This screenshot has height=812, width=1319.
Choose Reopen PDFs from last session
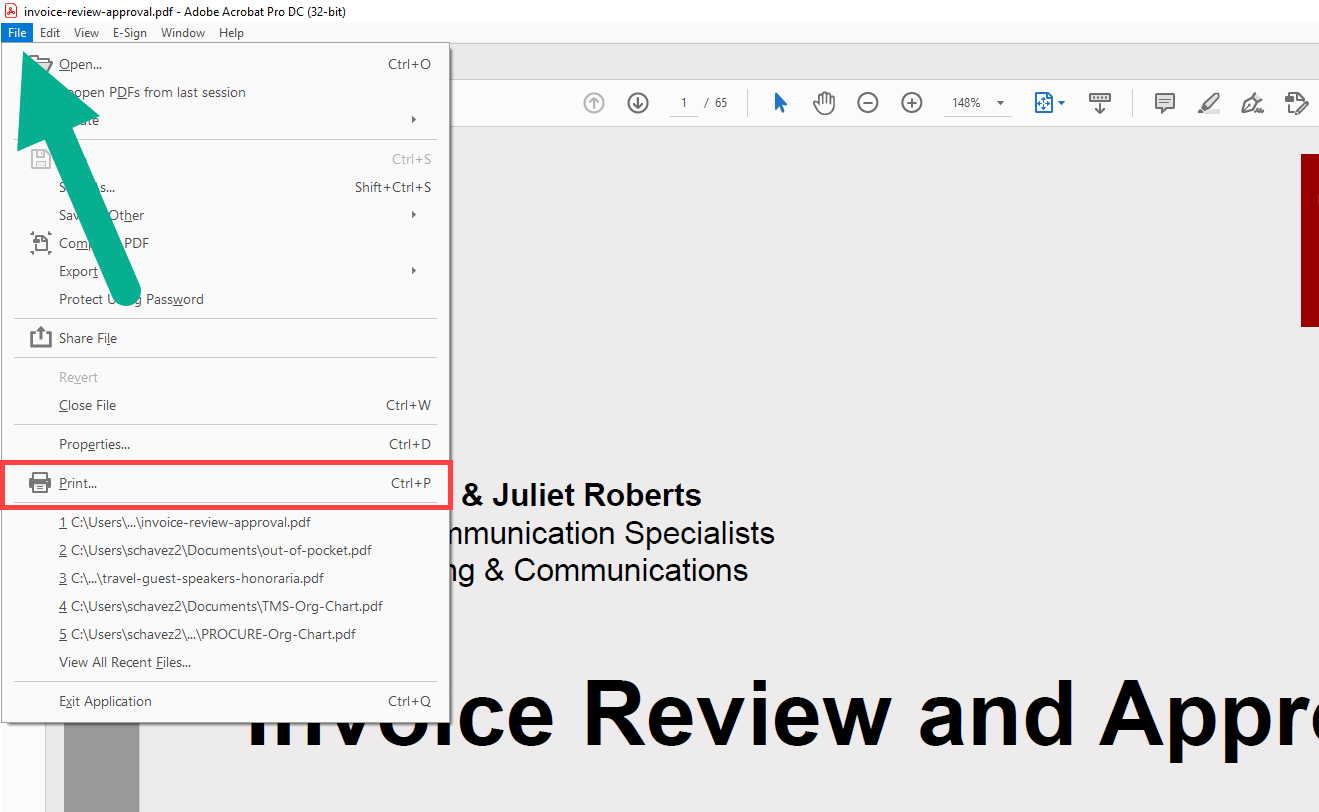pyautogui.click(x=225, y=92)
